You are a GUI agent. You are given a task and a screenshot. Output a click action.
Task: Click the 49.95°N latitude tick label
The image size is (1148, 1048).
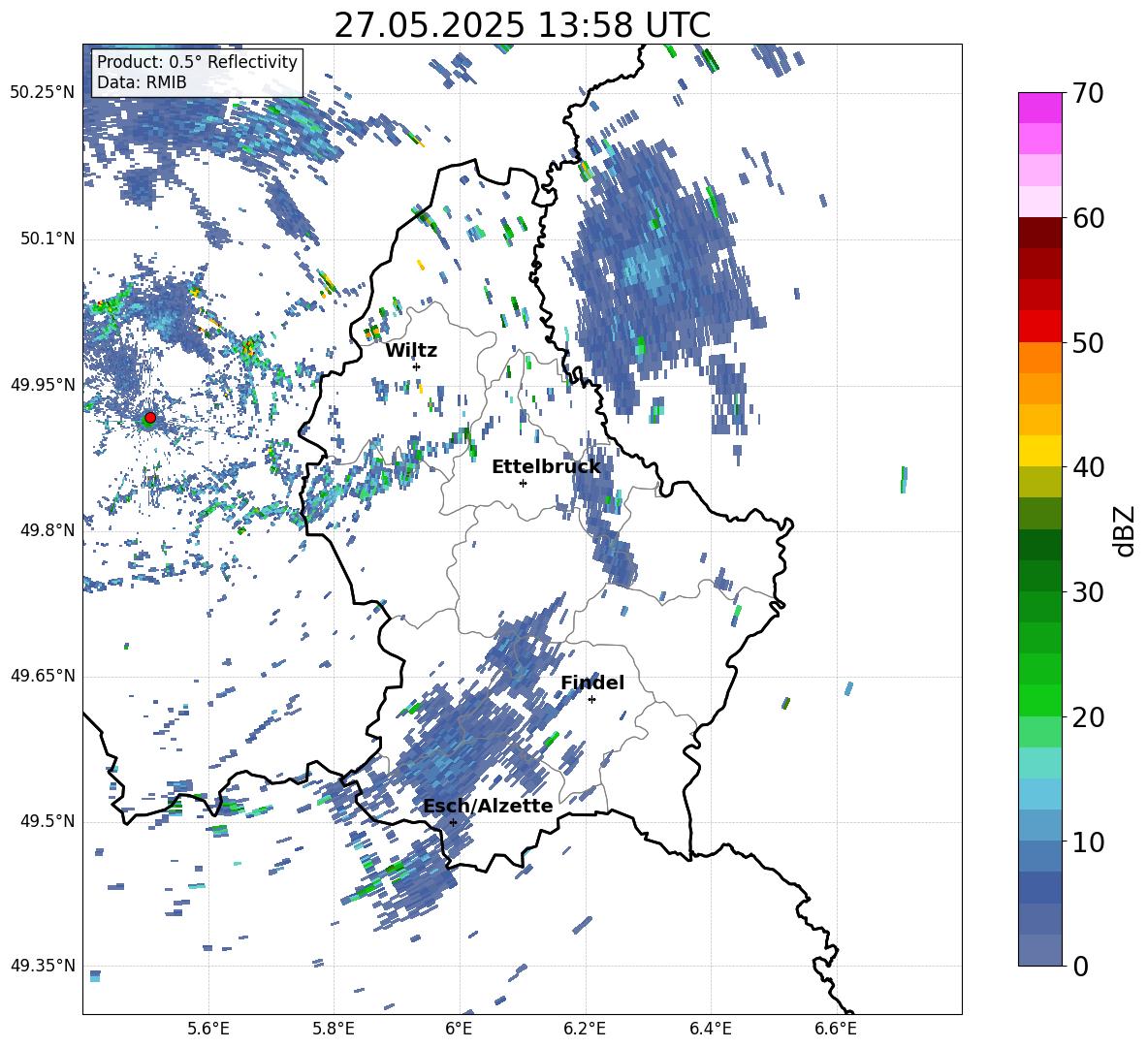(43, 385)
